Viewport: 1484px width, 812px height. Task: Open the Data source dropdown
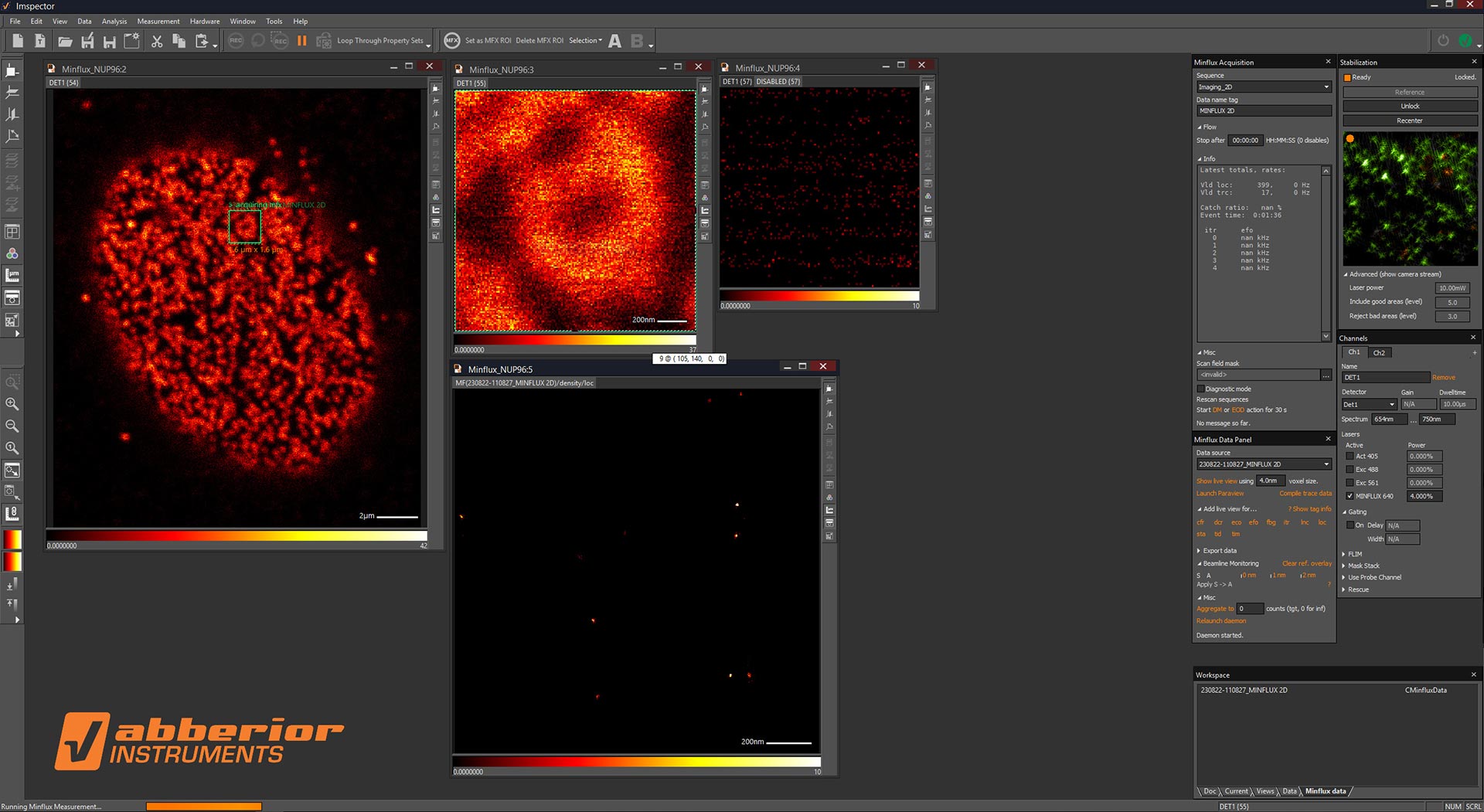[x=1326, y=464]
